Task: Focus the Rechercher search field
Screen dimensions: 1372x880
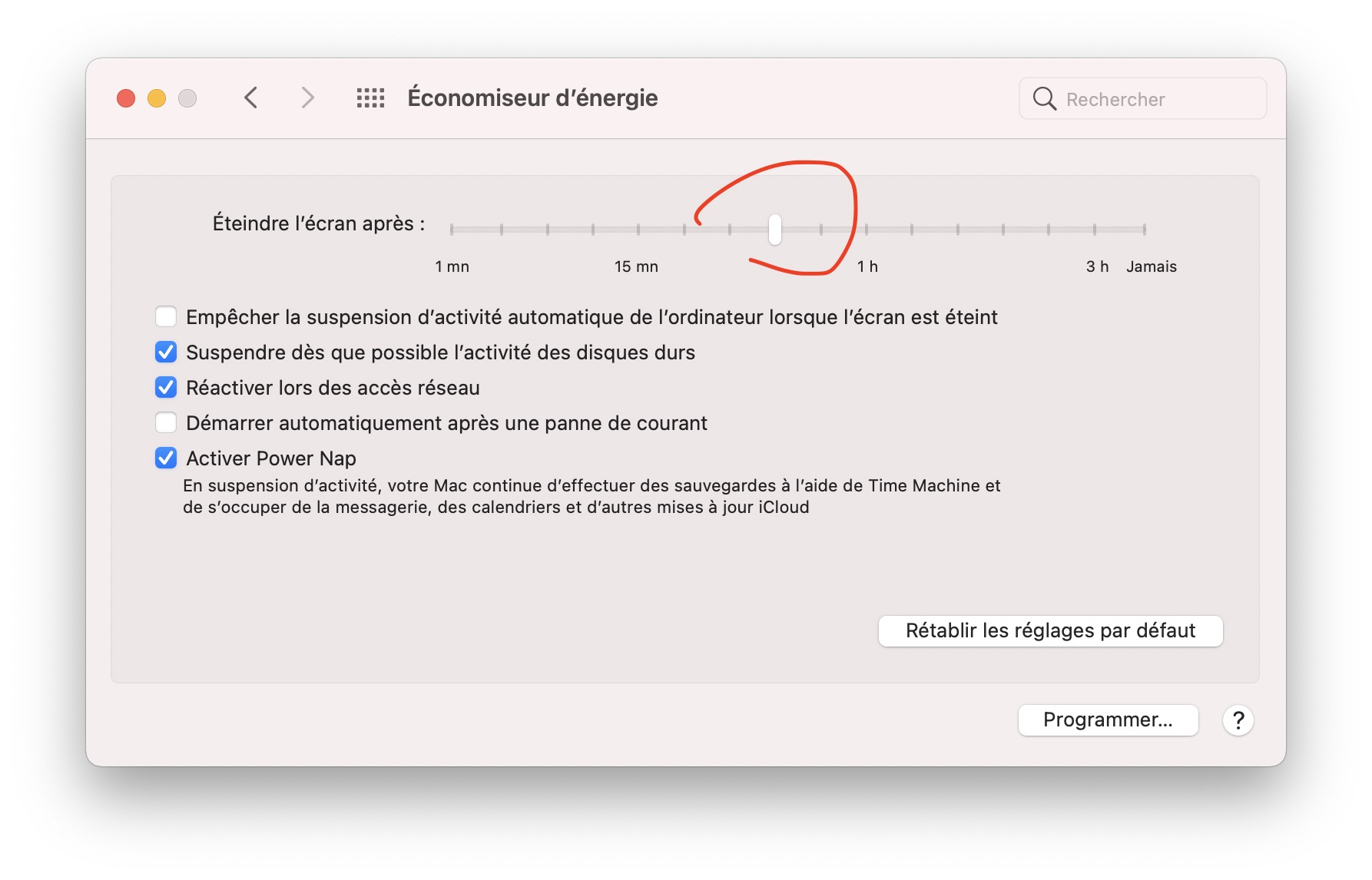Action: pyautogui.click(x=1142, y=99)
